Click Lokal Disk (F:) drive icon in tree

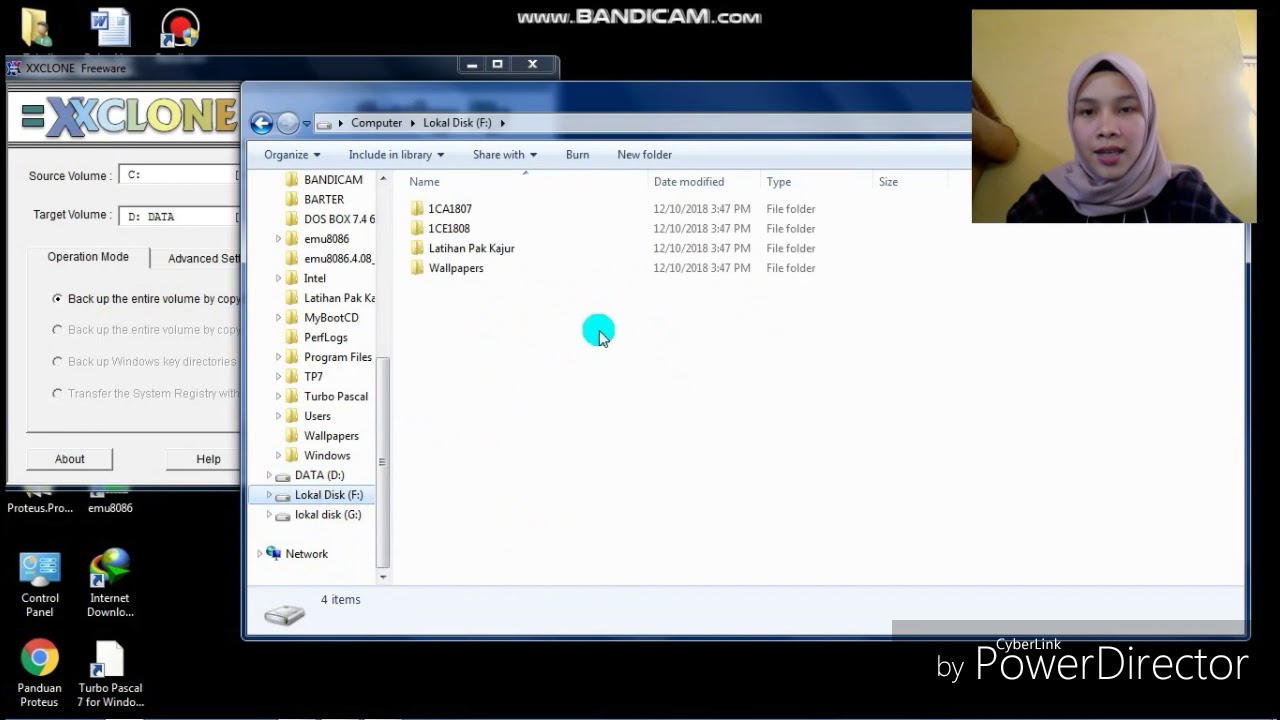tap(283, 496)
